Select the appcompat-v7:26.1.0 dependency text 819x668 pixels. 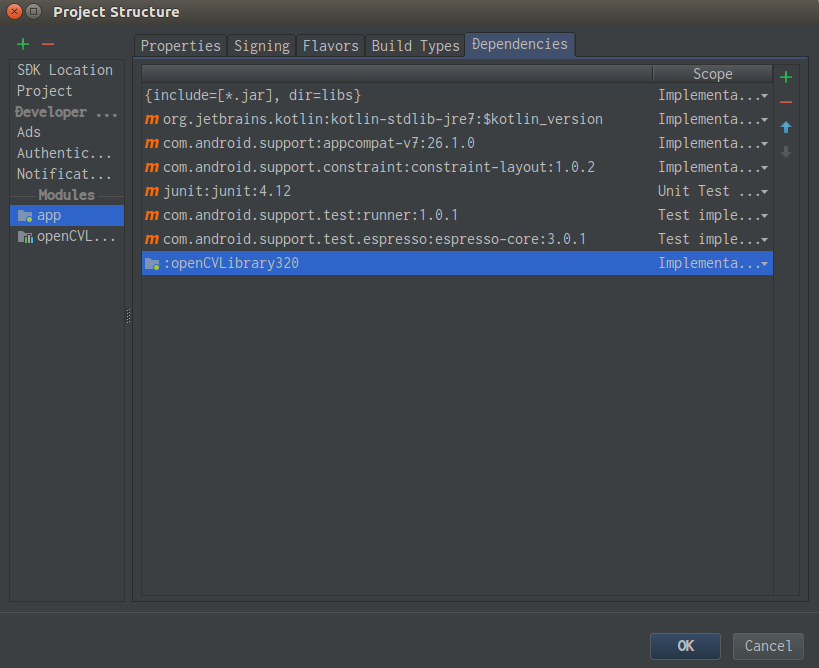319,144
